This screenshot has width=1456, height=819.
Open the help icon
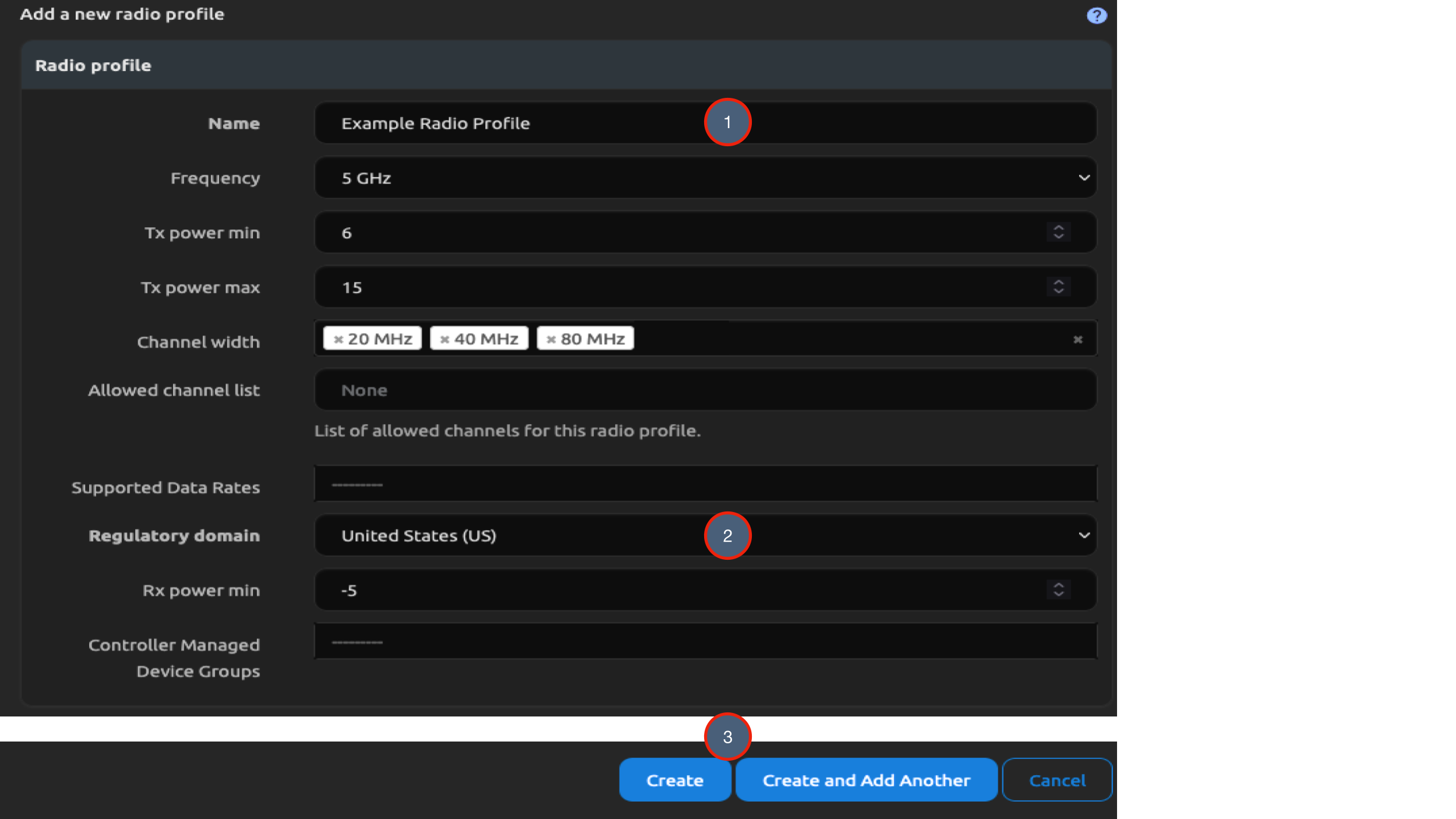[x=1097, y=15]
